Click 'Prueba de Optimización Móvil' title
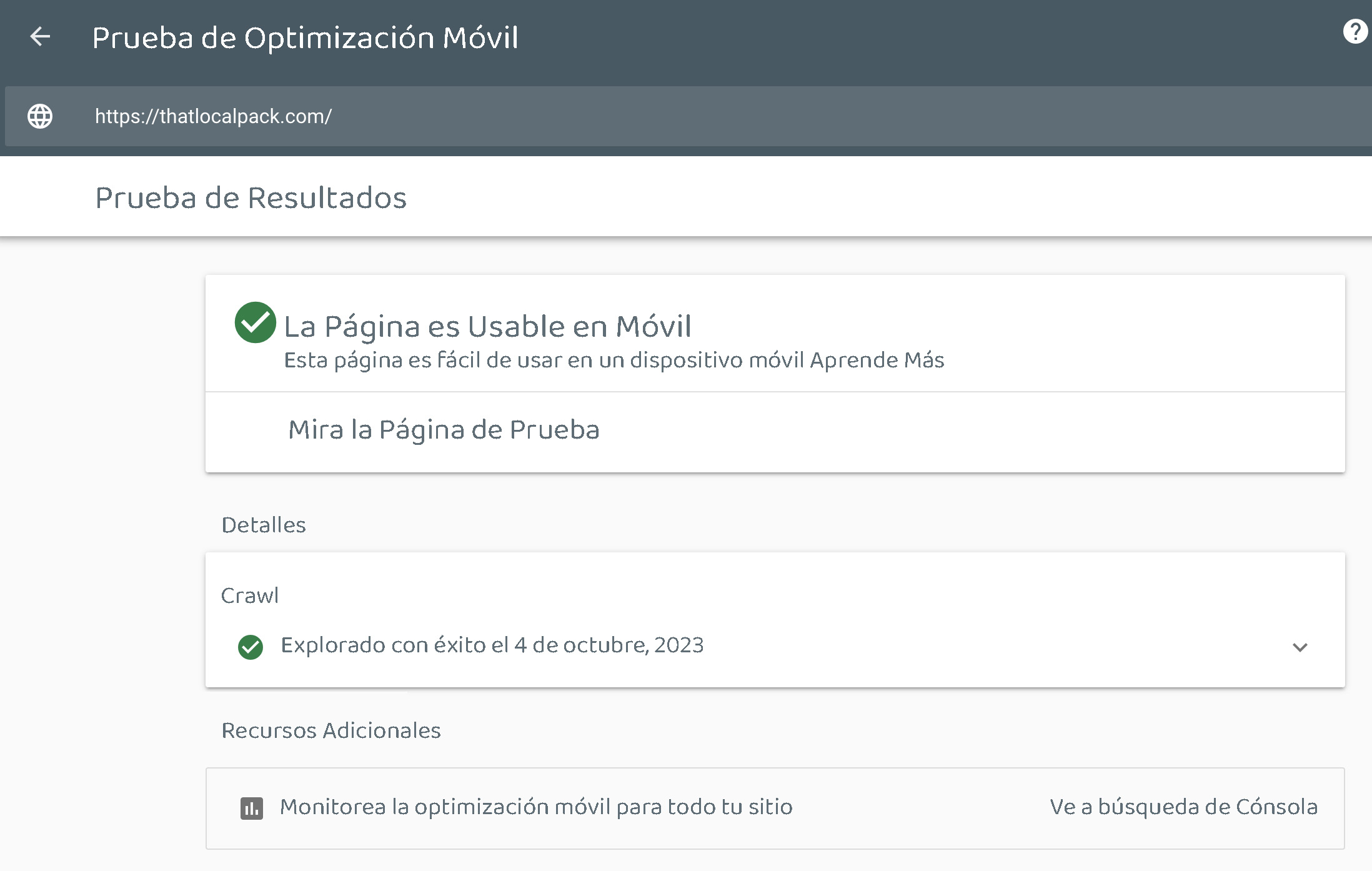Screen dimensions: 1372x871 pyautogui.click(x=305, y=37)
